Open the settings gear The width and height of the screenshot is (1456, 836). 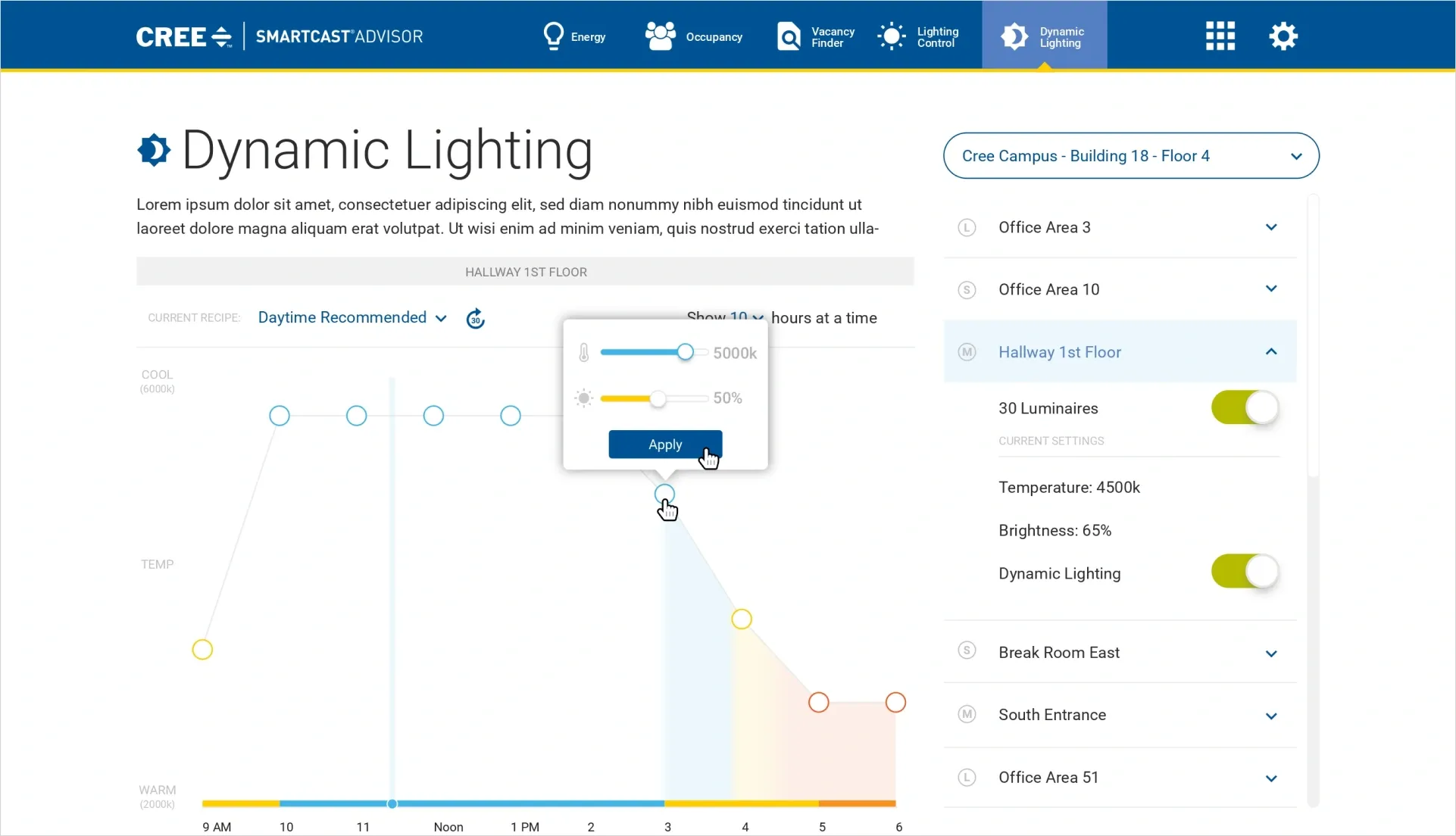[x=1283, y=36]
